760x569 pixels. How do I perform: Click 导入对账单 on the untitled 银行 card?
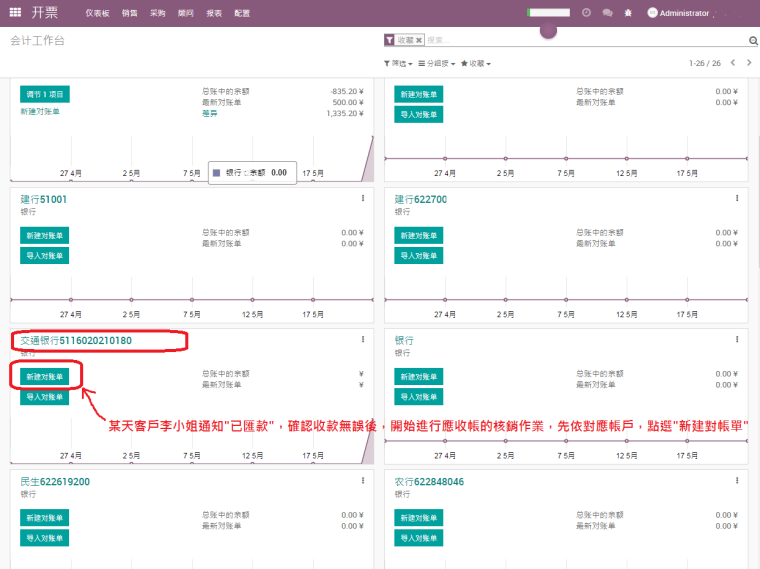click(x=419, y=396)
